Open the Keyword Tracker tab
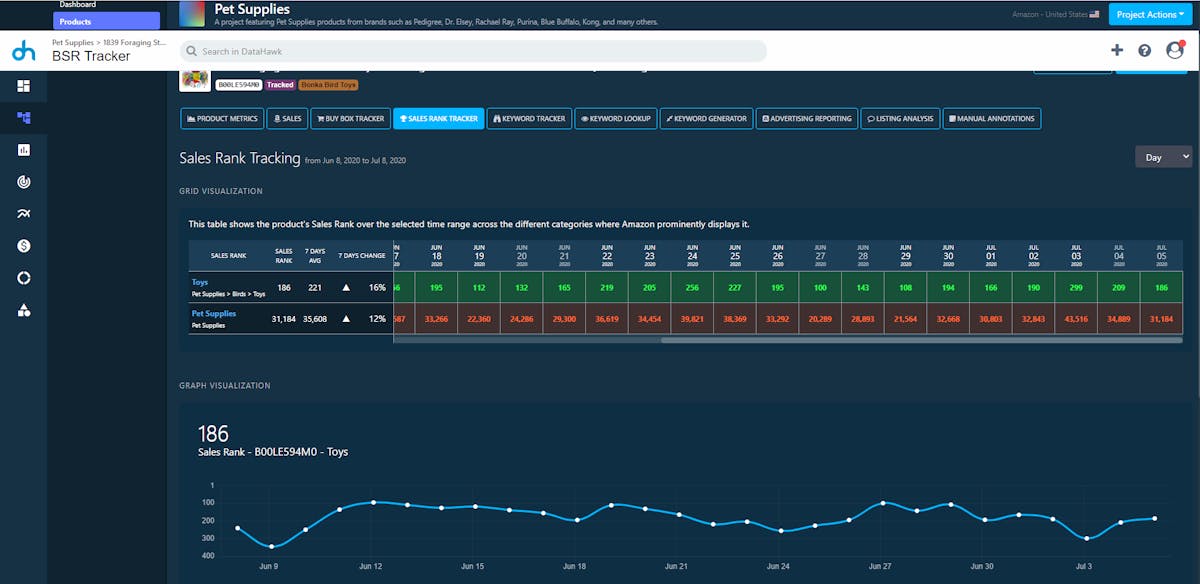Screen dimensions: 1200x584 pyautogui.click(x=529, y=118)
